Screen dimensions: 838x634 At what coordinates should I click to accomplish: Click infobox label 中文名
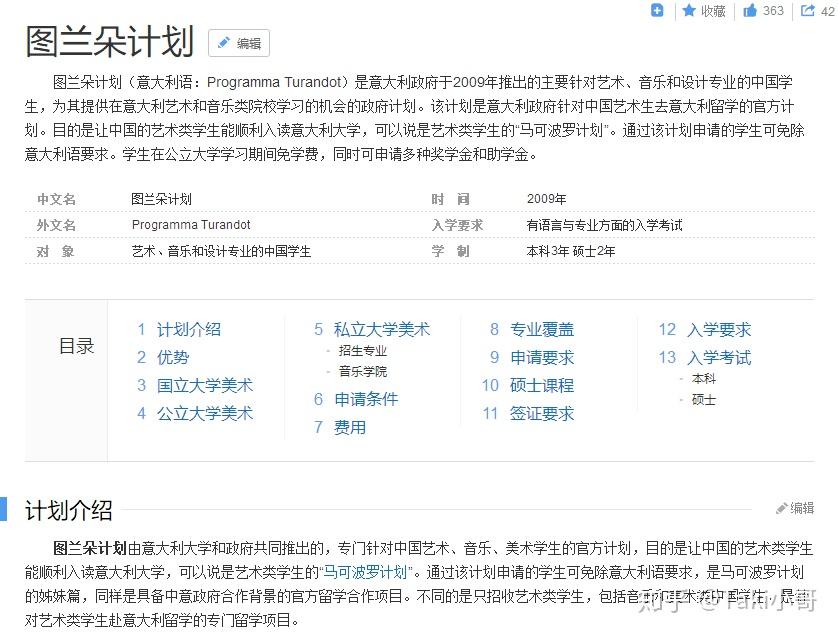[x=56, y=199]
